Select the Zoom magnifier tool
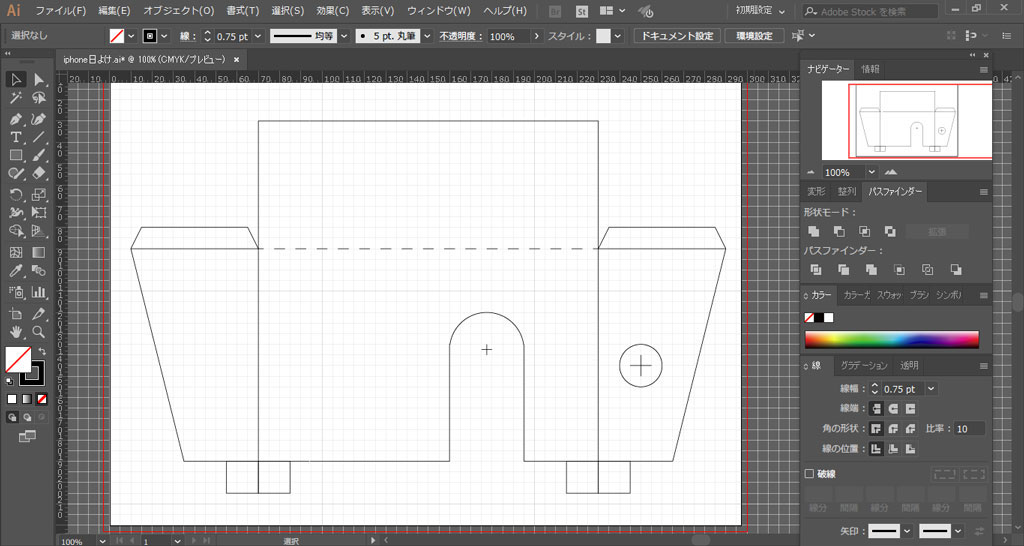 [x=39, y=331]
